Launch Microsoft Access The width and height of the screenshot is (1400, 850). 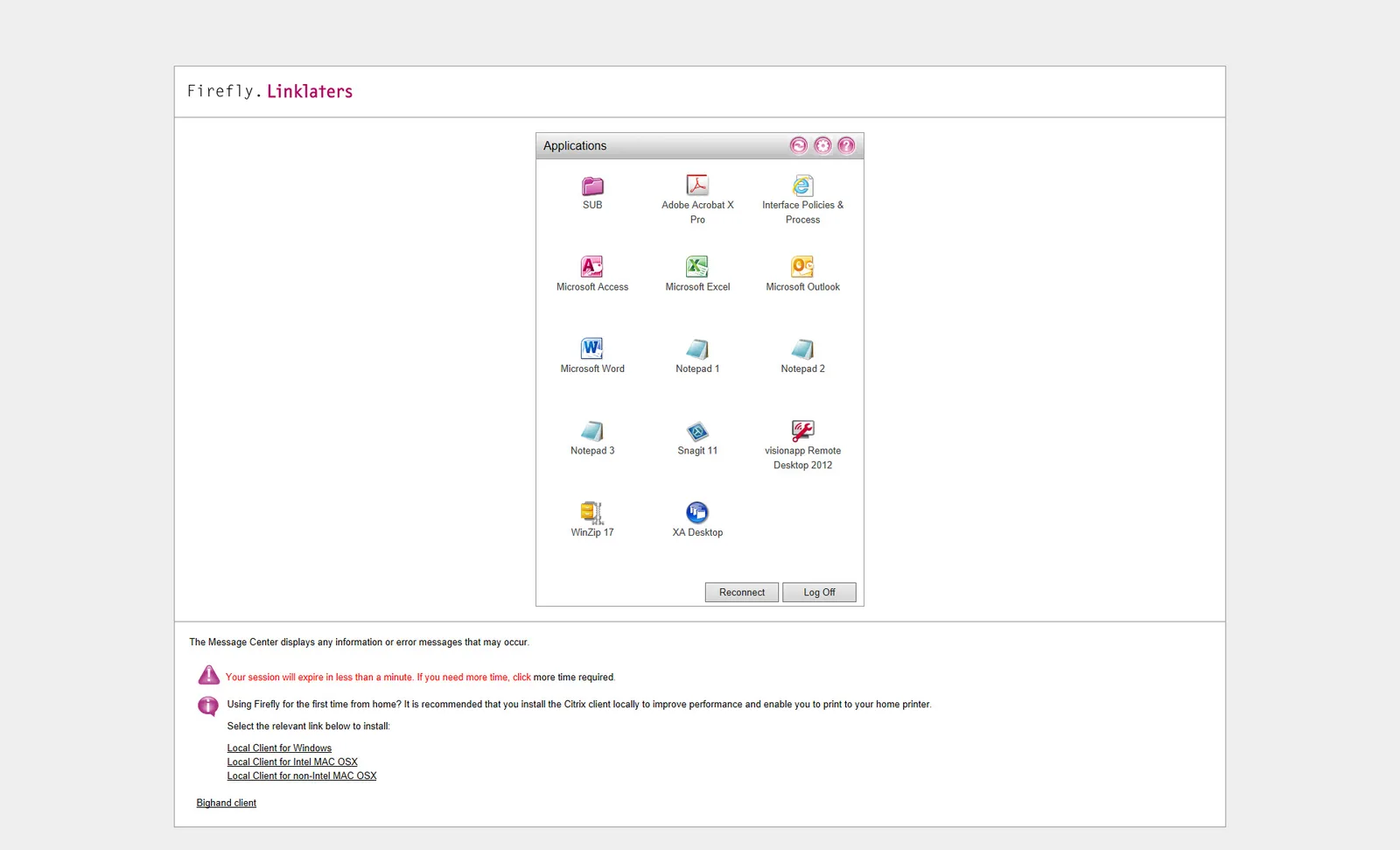pos(592,274)
